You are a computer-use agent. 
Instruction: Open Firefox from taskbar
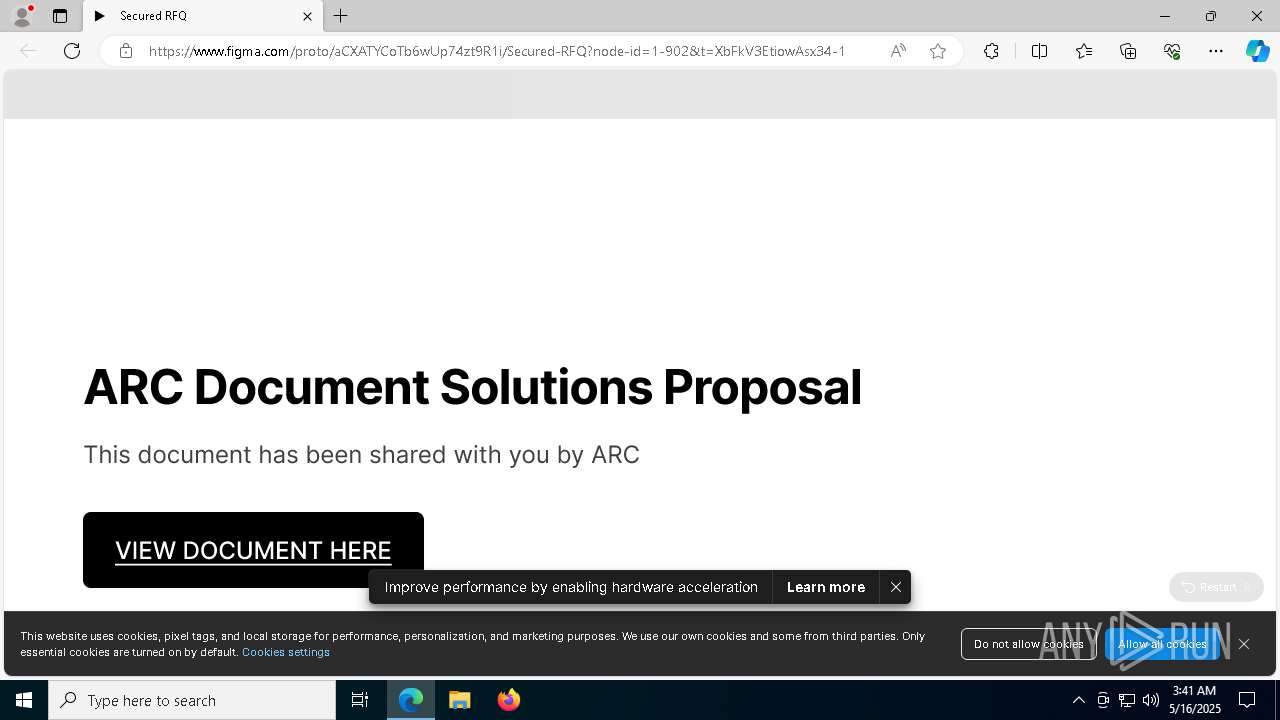[x=509, y=700]
